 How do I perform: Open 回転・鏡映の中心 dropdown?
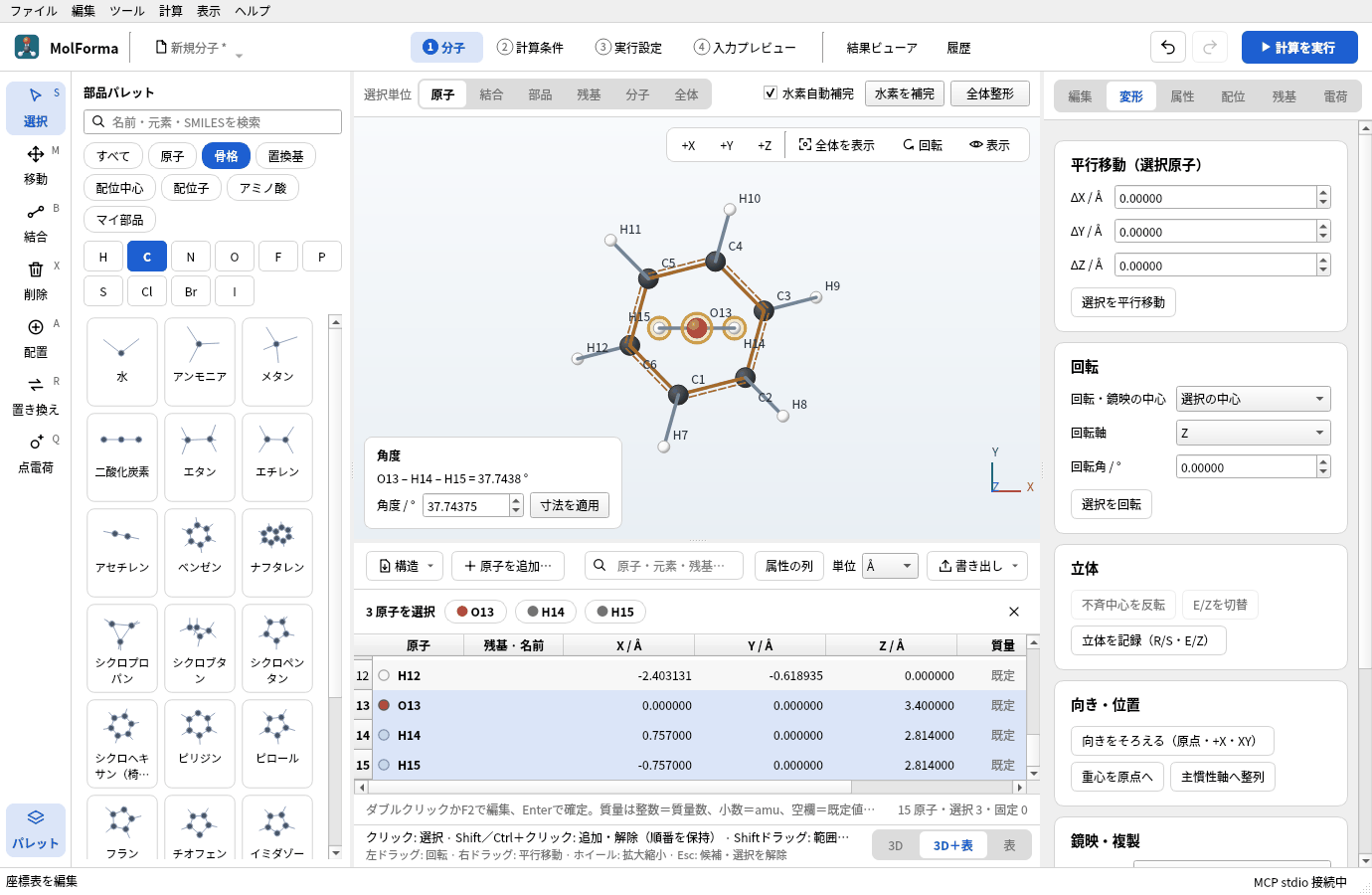pyautogui.click(x=1253, y=399)
